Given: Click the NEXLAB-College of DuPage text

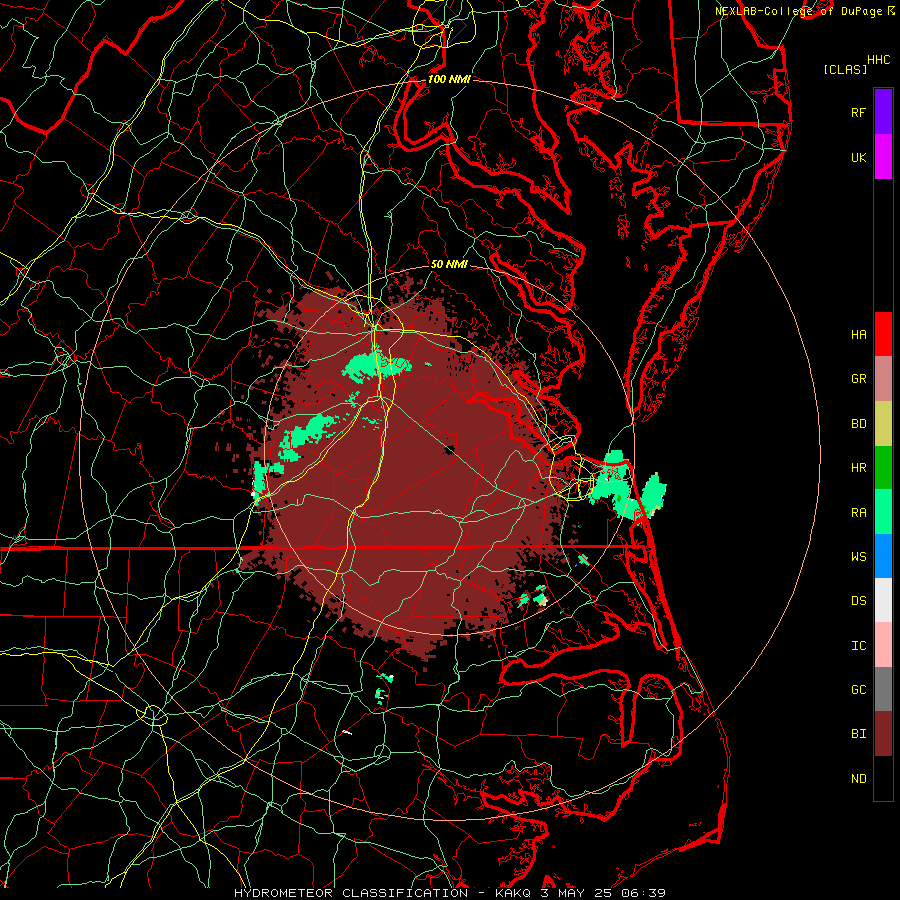Looking at the screenshot, I should coord(798,11).
